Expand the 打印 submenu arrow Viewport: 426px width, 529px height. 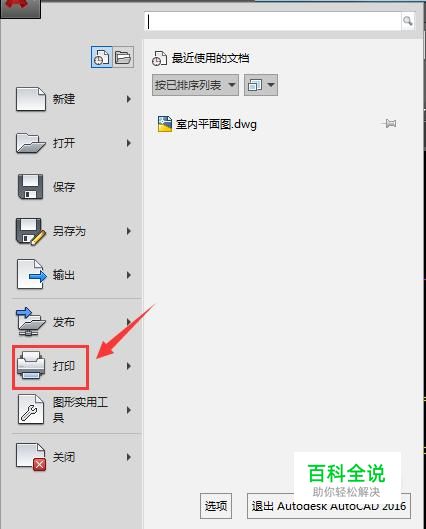(x=129, y=366)
